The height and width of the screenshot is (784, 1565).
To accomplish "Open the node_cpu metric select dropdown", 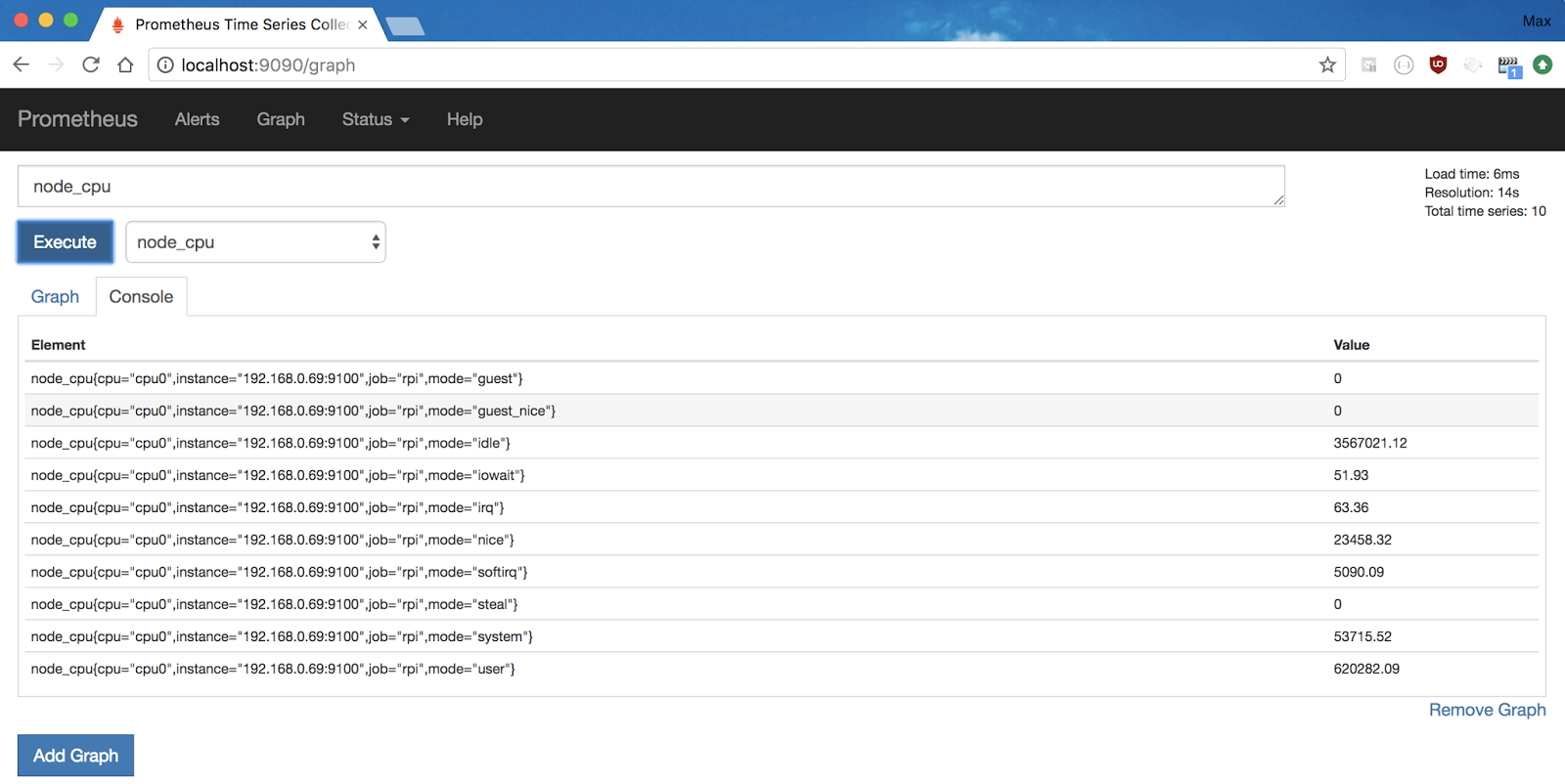I will click(255, 241).
